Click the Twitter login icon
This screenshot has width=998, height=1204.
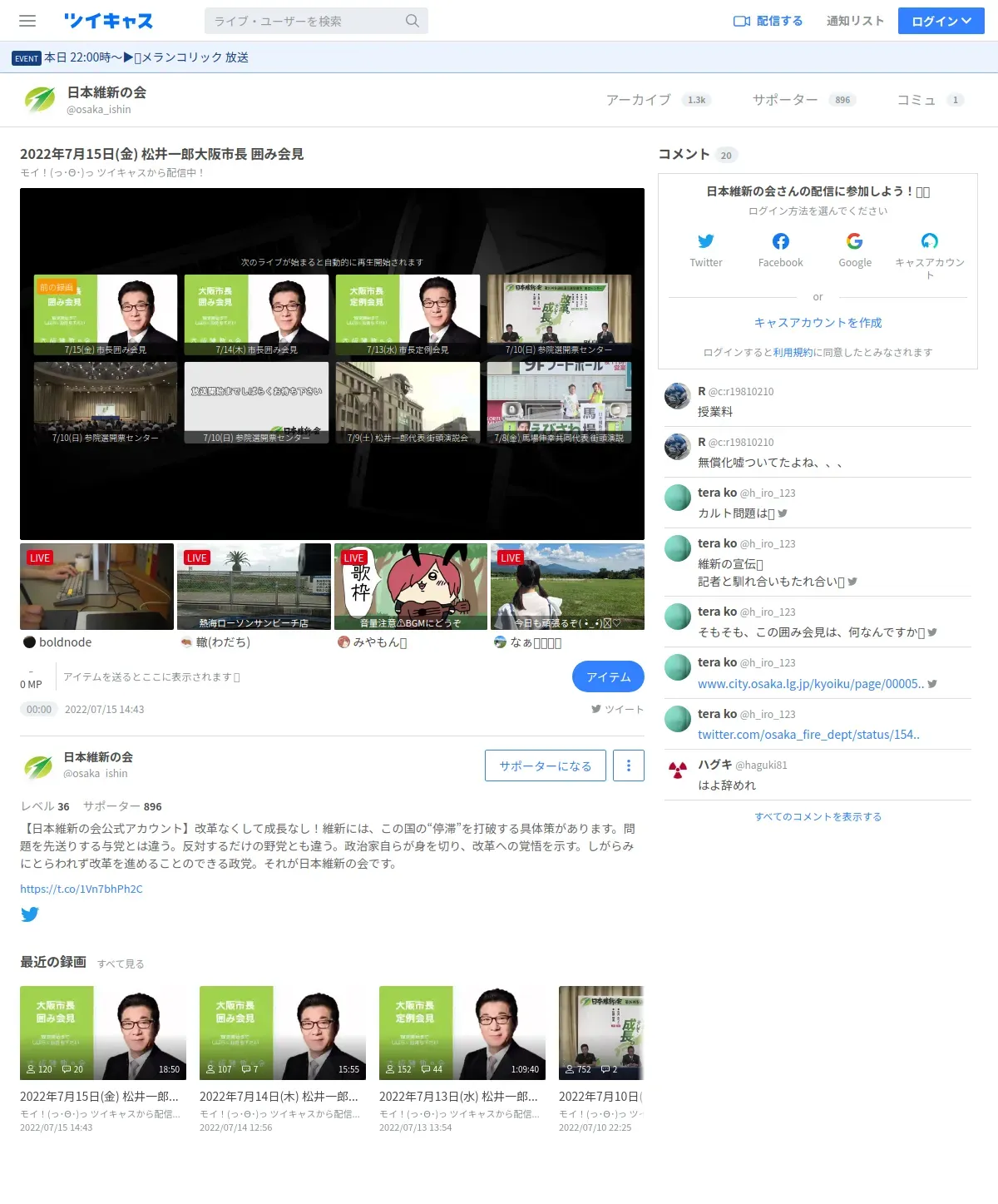click(705, 241)
